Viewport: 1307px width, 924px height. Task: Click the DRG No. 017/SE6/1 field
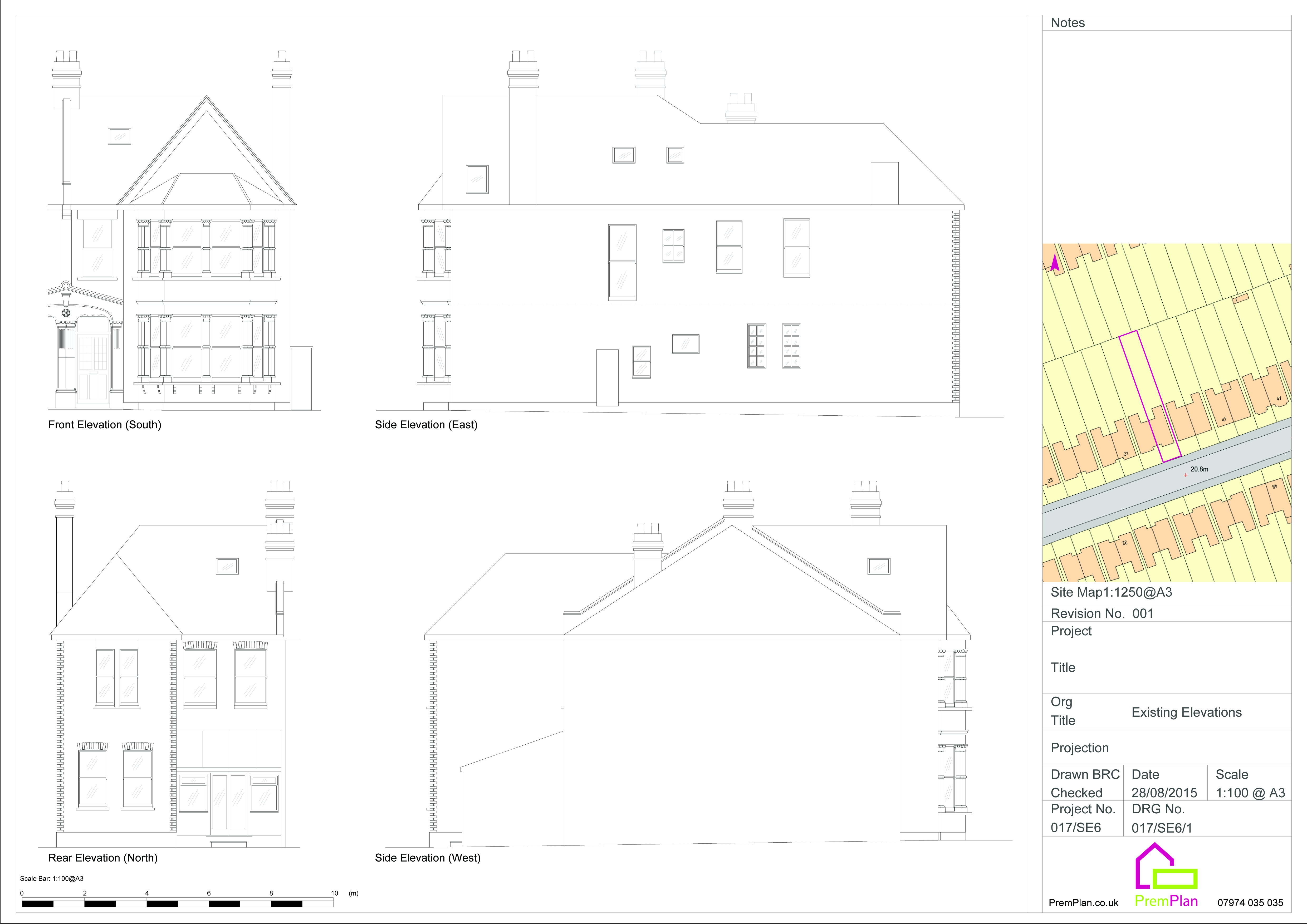pyautogui.click(x=1161, y=828)
